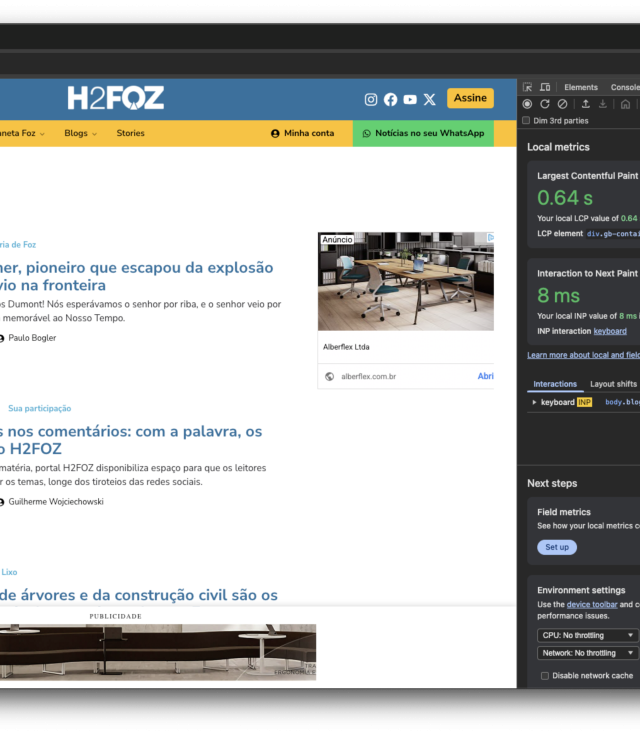Check the Disable network cache checkbox
Viewport: 640px width, 735px height.
545,676
